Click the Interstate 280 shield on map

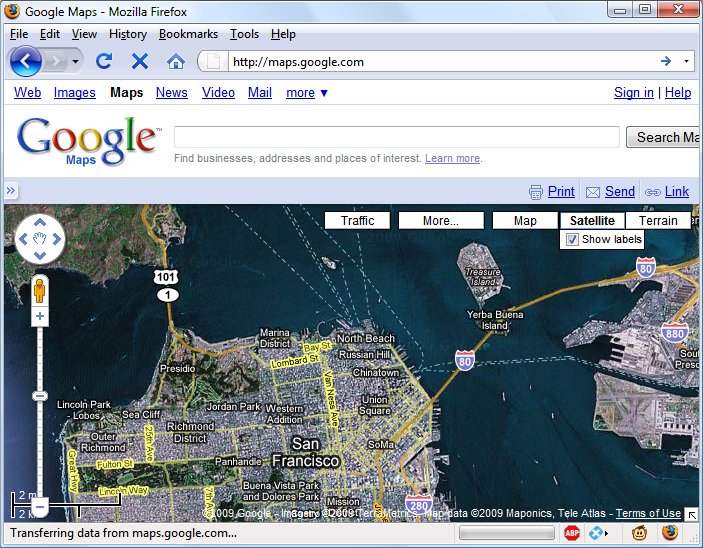pos(419,504)
